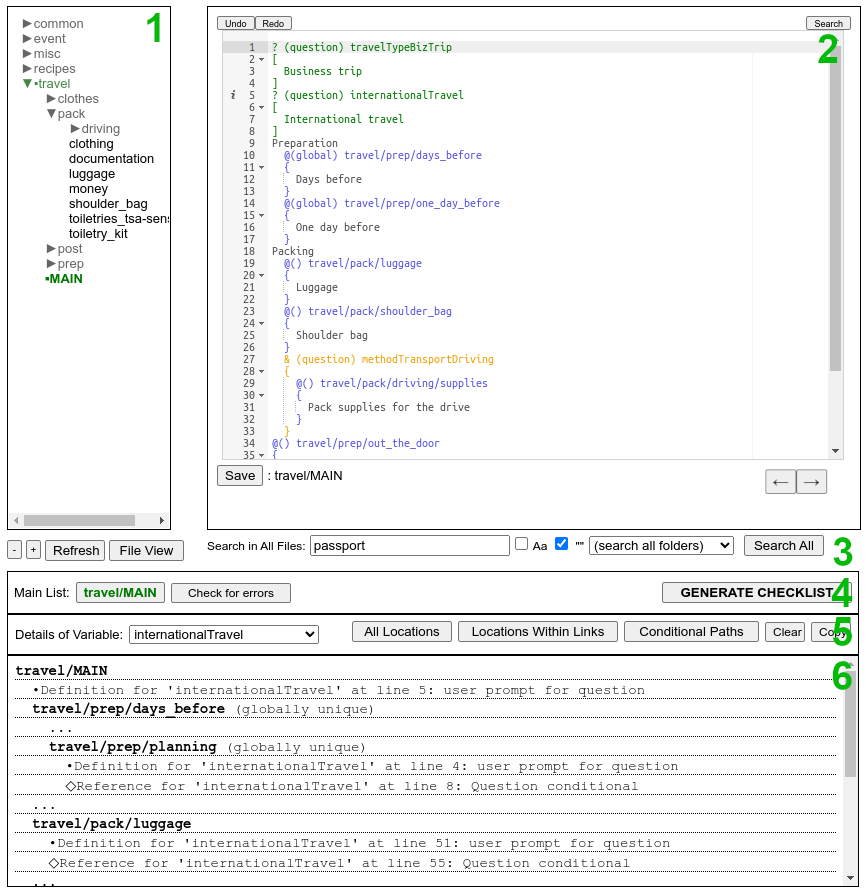866x894 pixels.
Task: Click the back arrow navigation button
Action: [780, 482]
